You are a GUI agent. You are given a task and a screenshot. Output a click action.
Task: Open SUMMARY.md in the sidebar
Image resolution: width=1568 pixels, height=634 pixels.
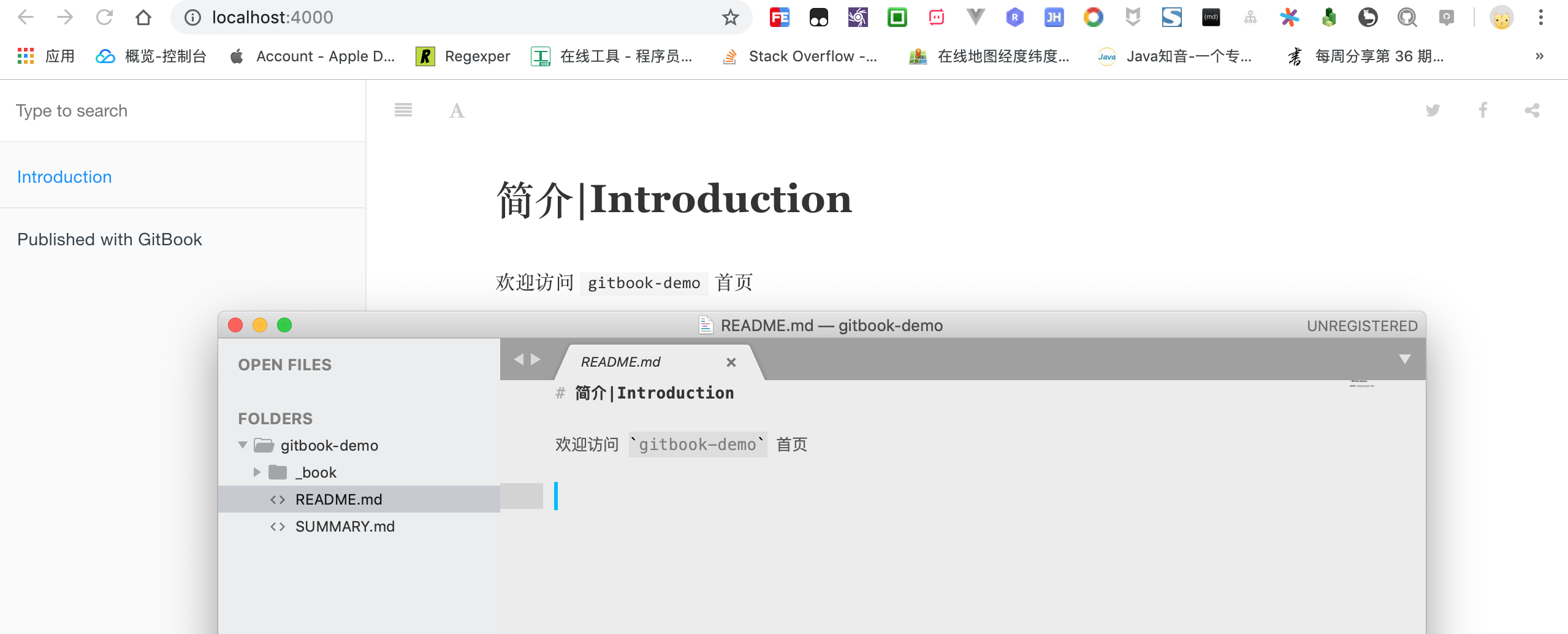click(344, 527)
